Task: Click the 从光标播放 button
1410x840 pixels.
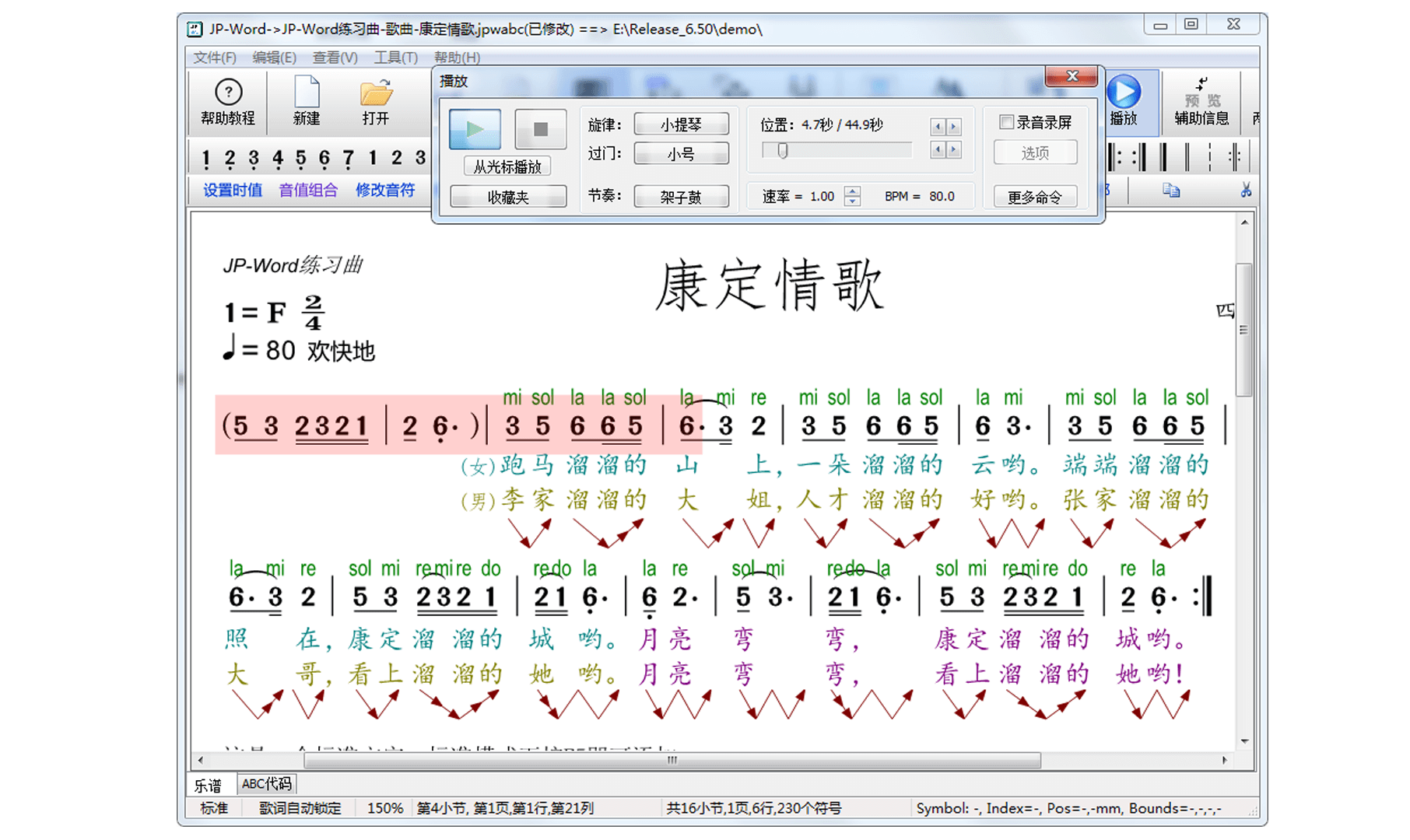Action: click(x=507, y=166)
